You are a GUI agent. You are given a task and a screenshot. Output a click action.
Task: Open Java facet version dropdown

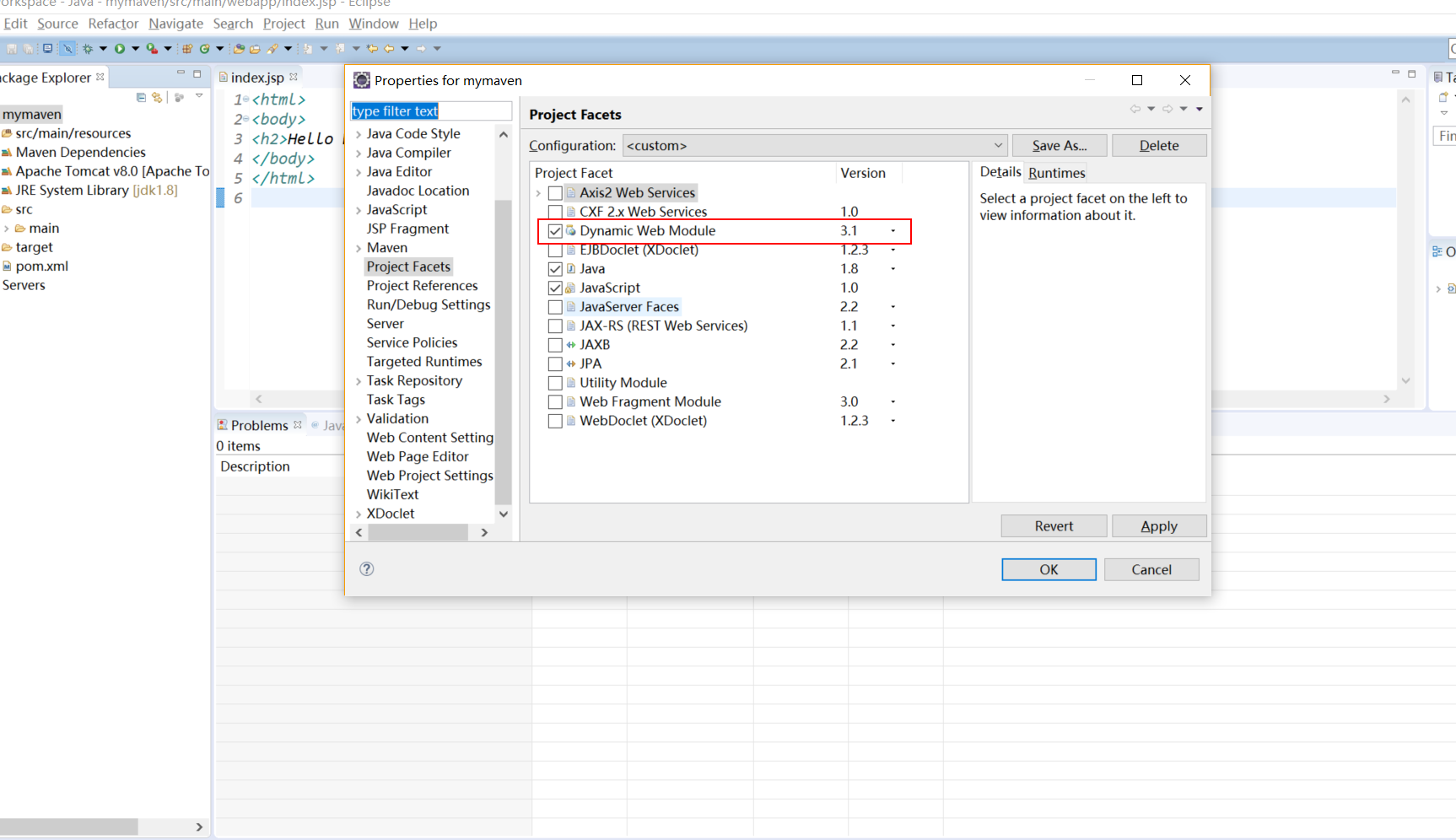[892, 269]
